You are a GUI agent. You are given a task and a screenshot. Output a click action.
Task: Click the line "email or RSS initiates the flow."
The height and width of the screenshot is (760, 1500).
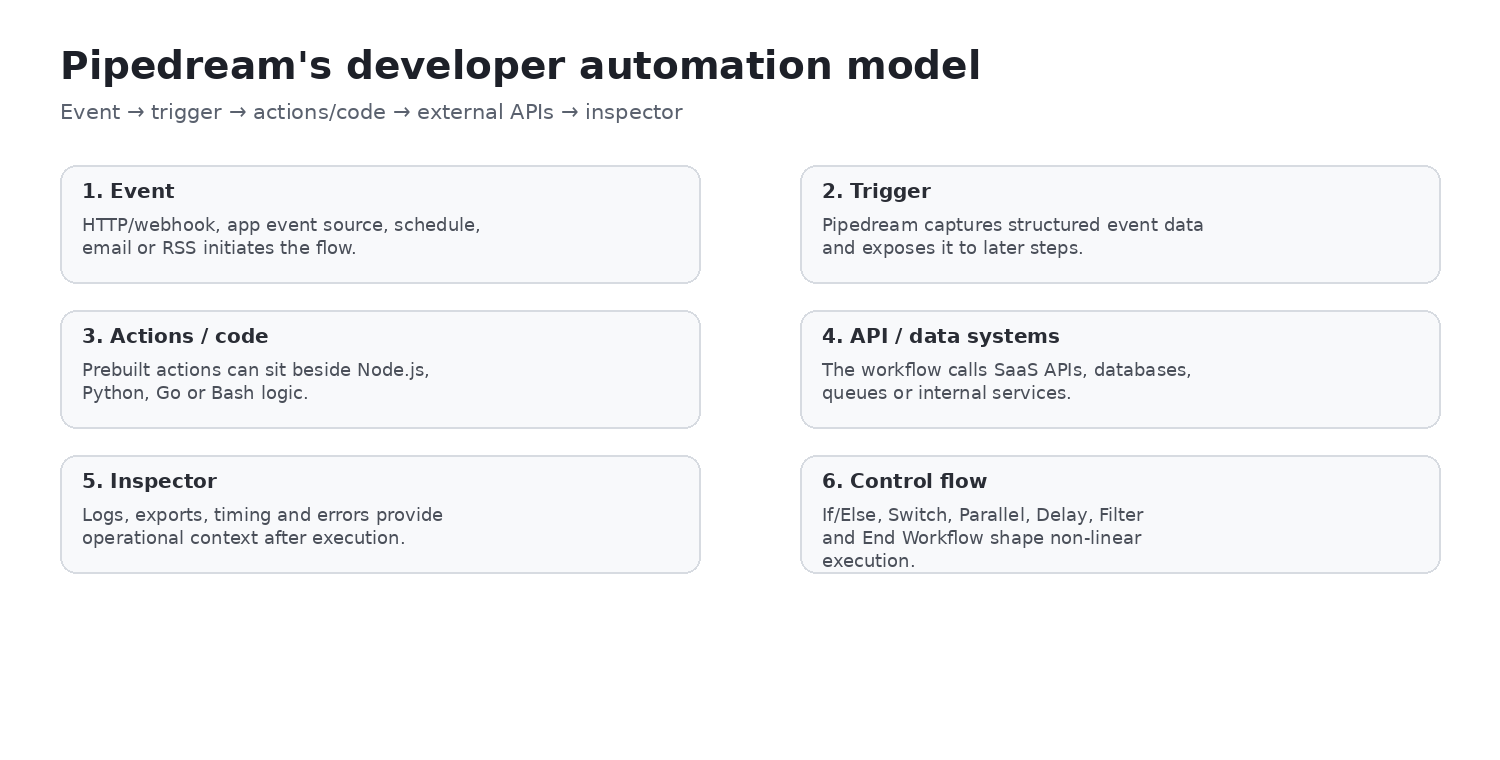pos(219,248)
